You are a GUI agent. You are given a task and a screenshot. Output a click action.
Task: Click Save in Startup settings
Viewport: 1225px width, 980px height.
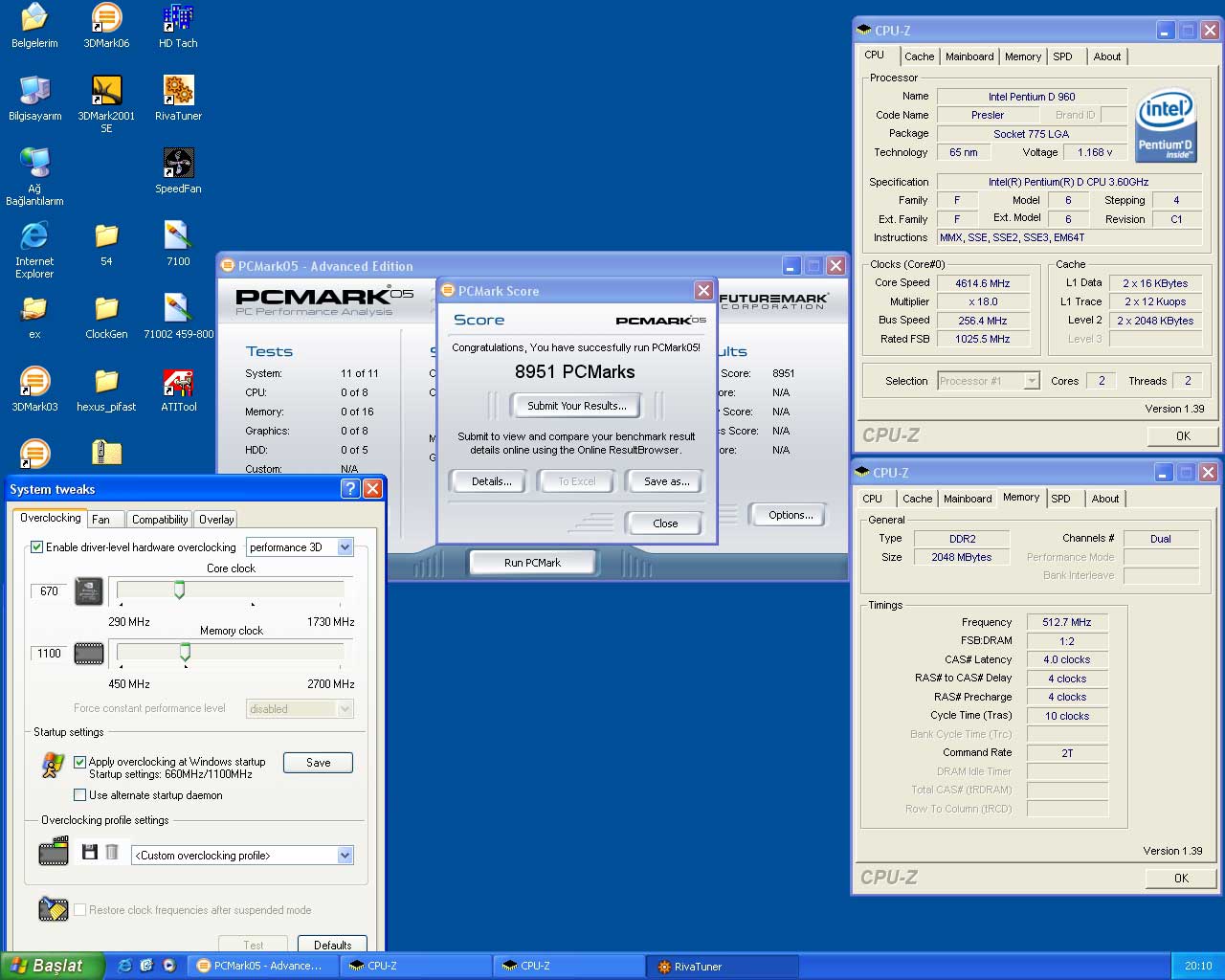click(x=319, y=763)
